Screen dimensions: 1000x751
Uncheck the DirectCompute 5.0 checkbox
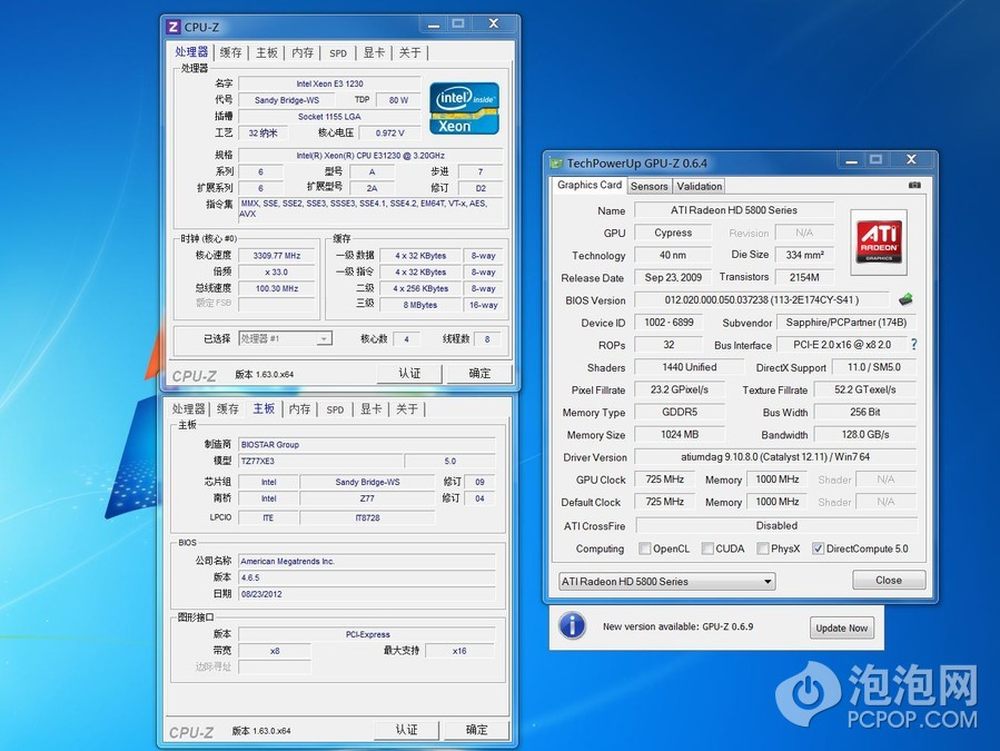(818, 548)
